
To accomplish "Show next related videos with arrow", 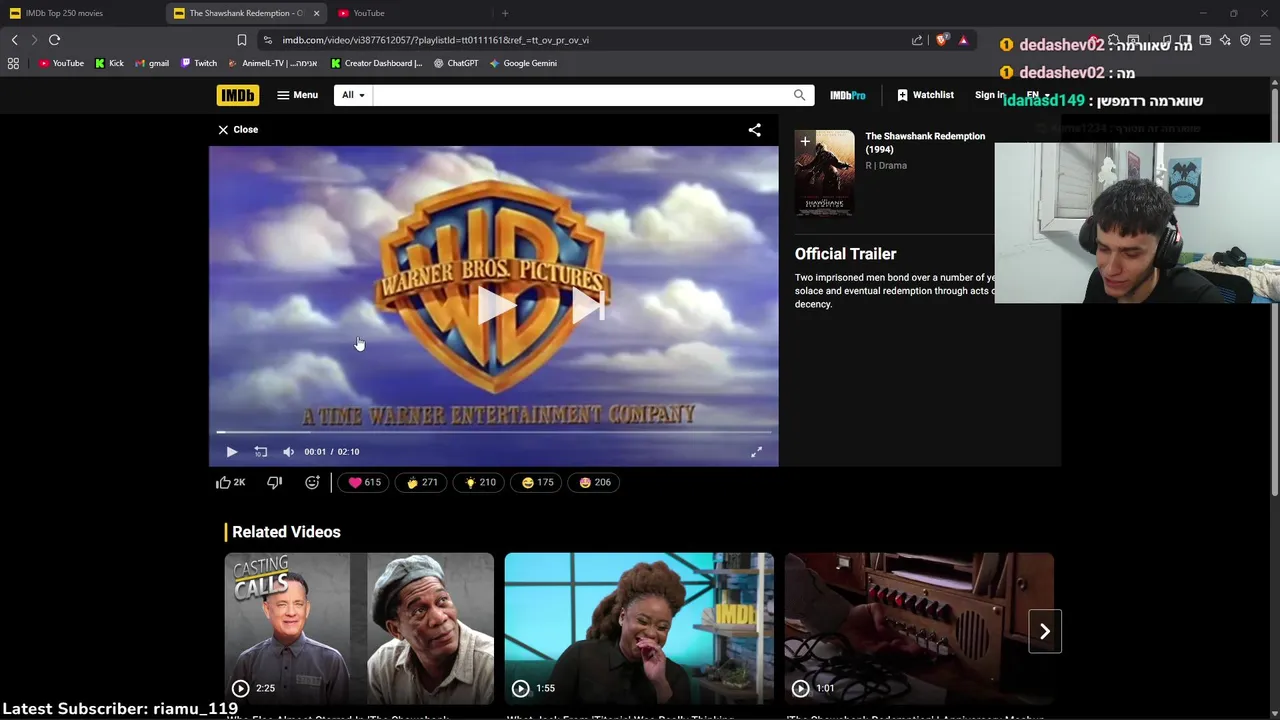I will [1045, 631].
